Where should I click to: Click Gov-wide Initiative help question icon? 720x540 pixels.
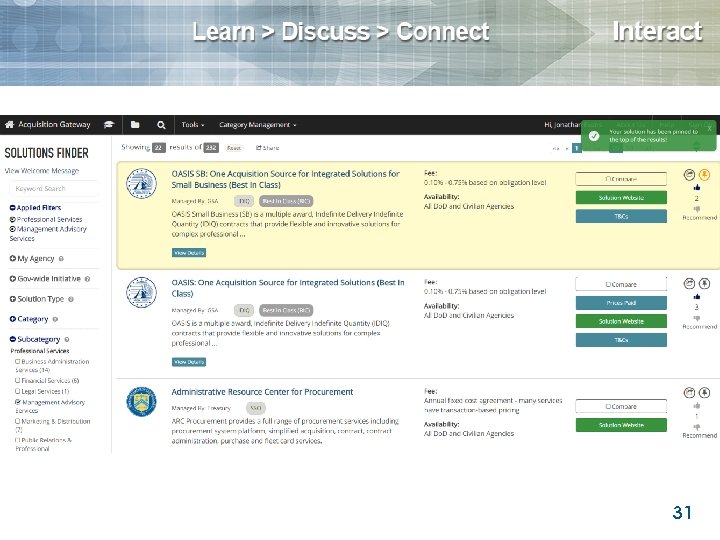(x=87, y=279)
